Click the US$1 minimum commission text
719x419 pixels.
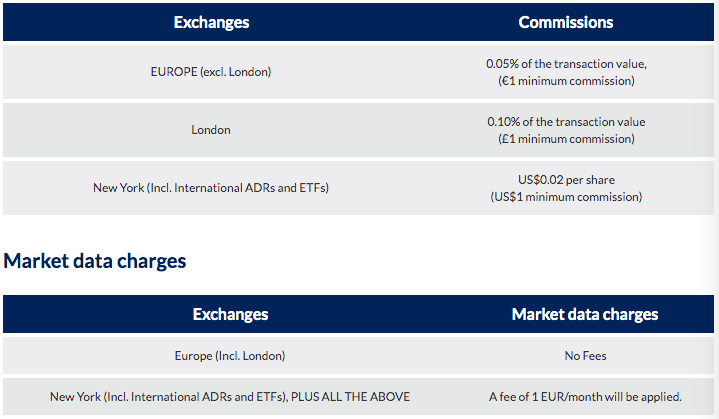566,197
